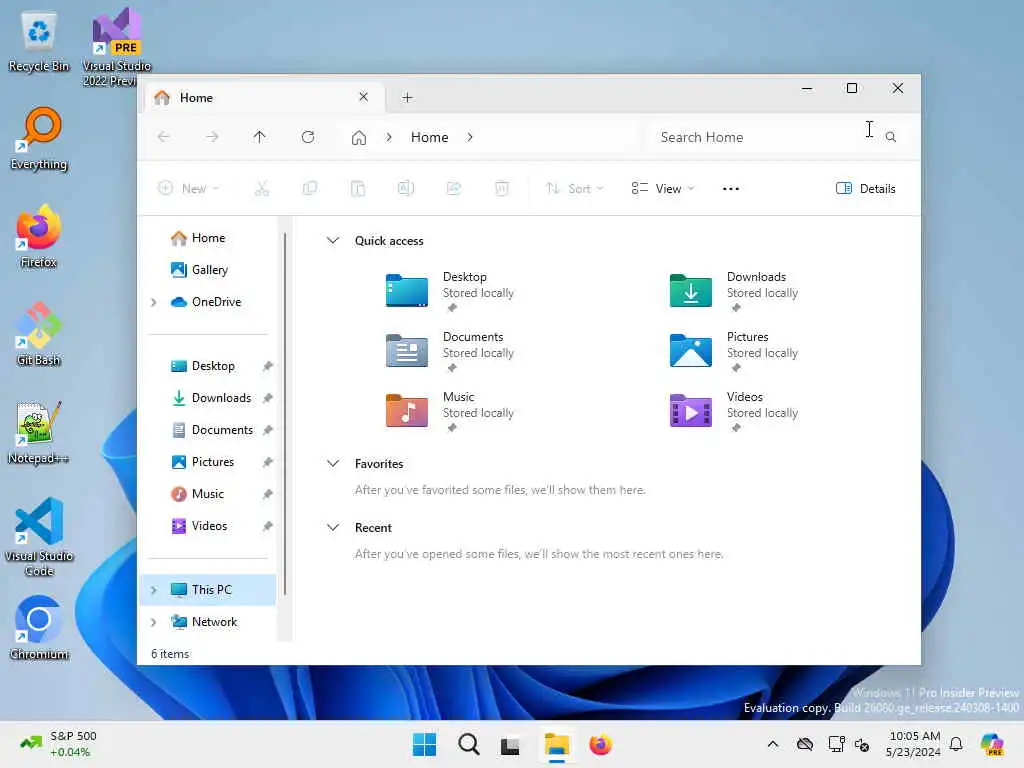
Task: Click the Share toolbar icon
Action: click(454, 189)
